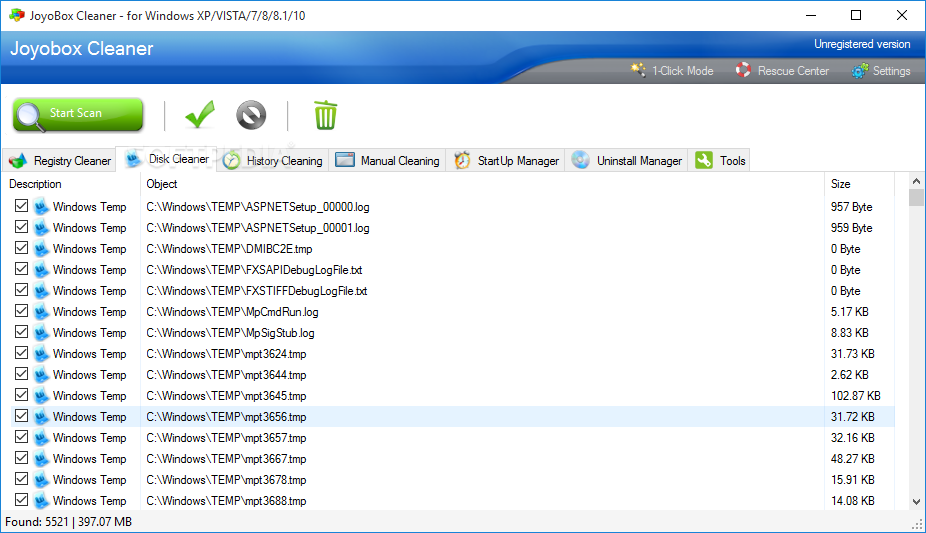The width and height of the screenshot is (926, 533).
Task: Open 1-Click Mode
Action: pyautogui.click(x=682, y=71)
